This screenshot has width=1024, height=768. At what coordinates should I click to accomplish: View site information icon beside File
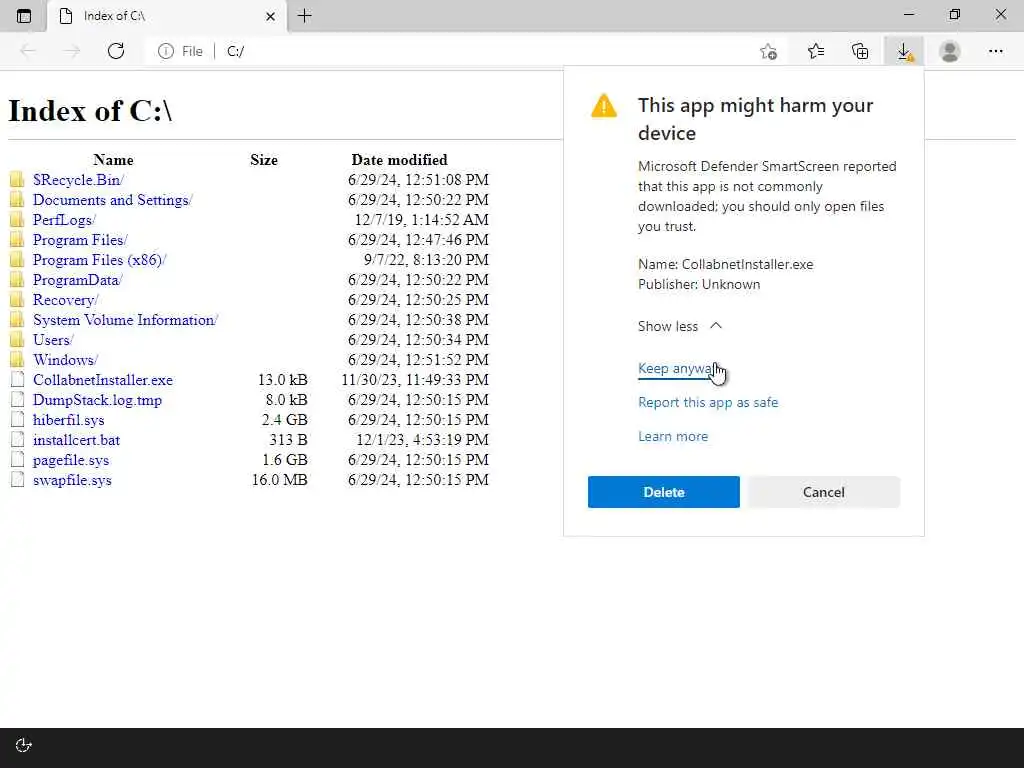pyautogui.click(x=166, y=51)
